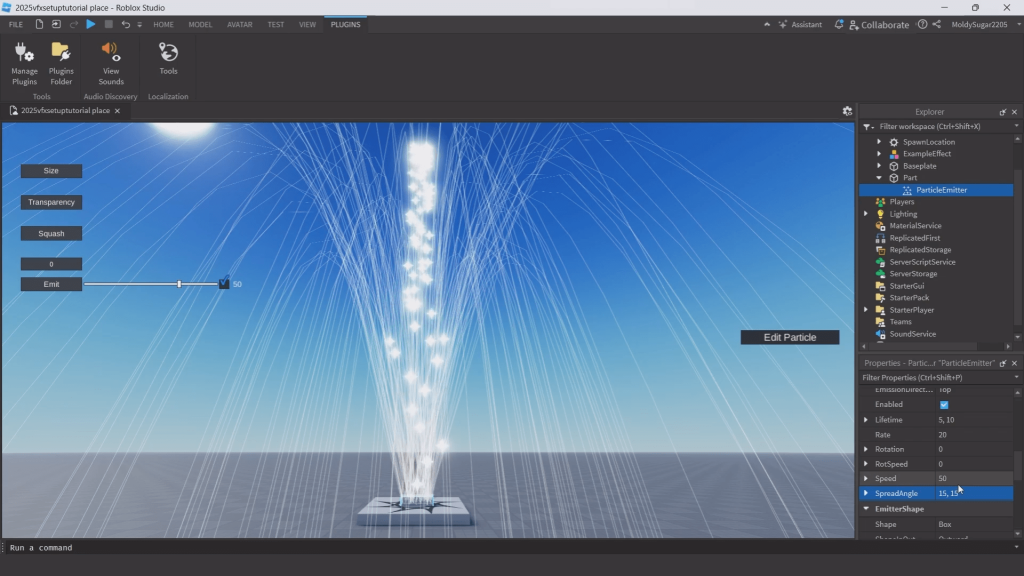Image resolution: width=1024 pixels, height=576 pixels.
Task: Select Lighting service
Action: [x=903, y=214]
